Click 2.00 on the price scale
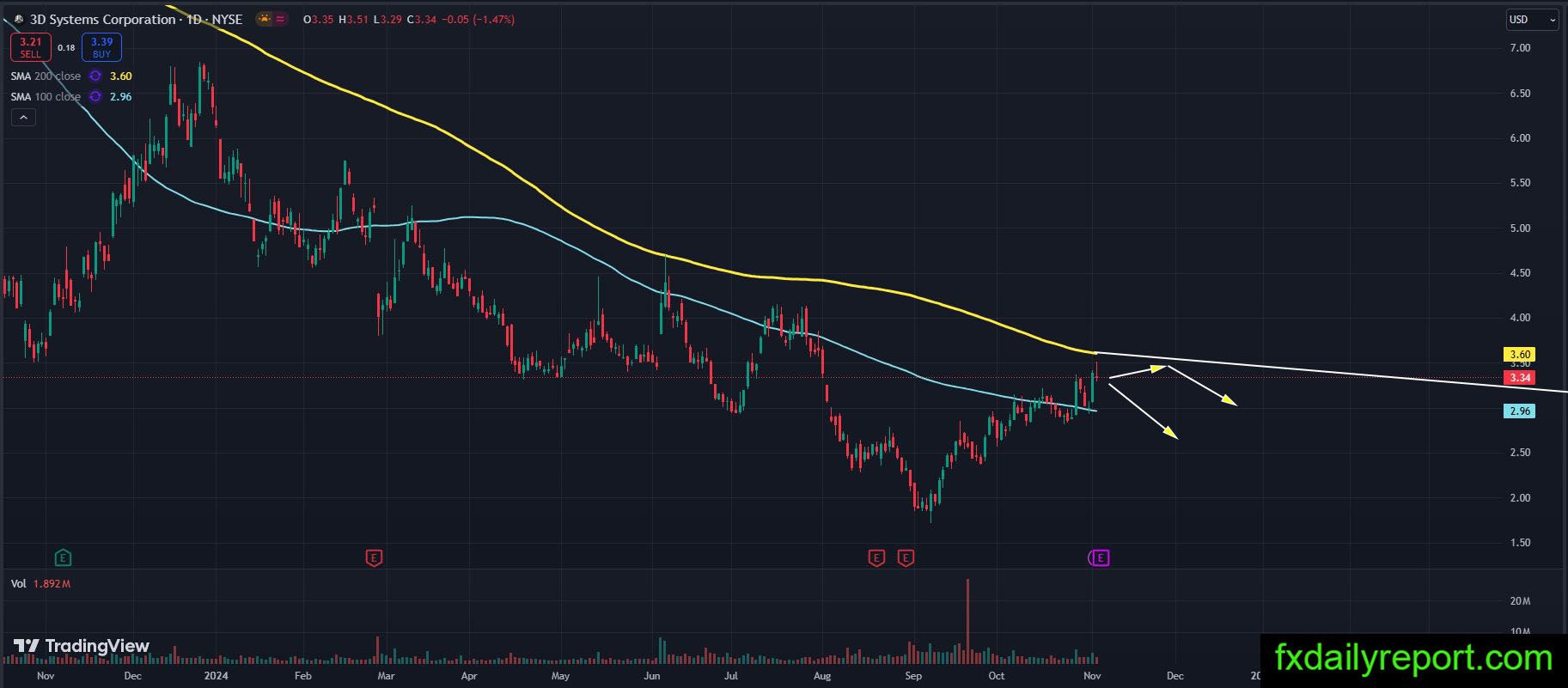The image size is (1568, 688). click(1520, 498)
